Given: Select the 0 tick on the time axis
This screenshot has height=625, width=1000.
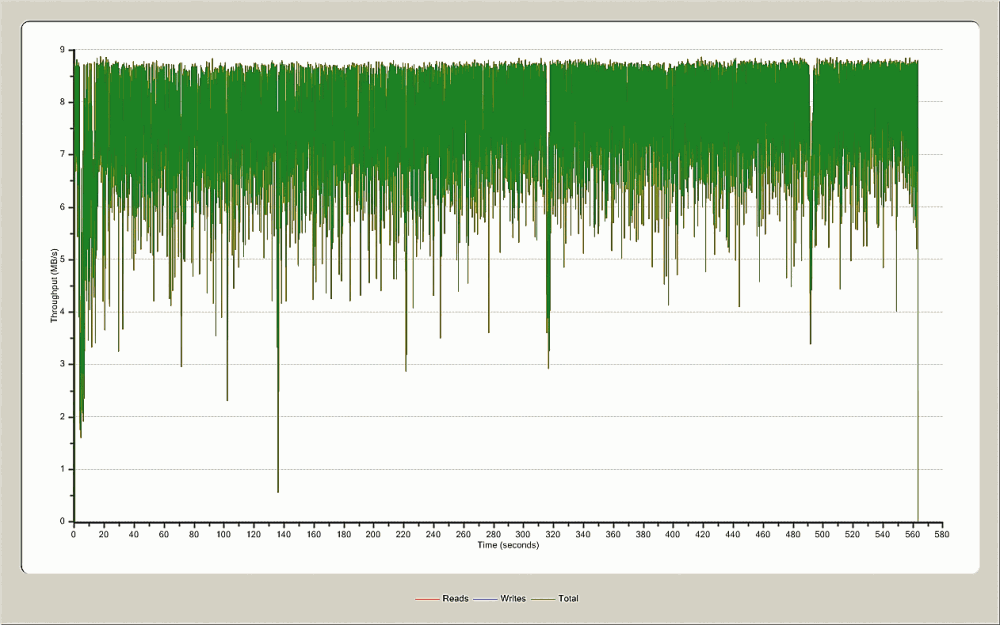Looking at the screenshot, I should coord(73,535).
